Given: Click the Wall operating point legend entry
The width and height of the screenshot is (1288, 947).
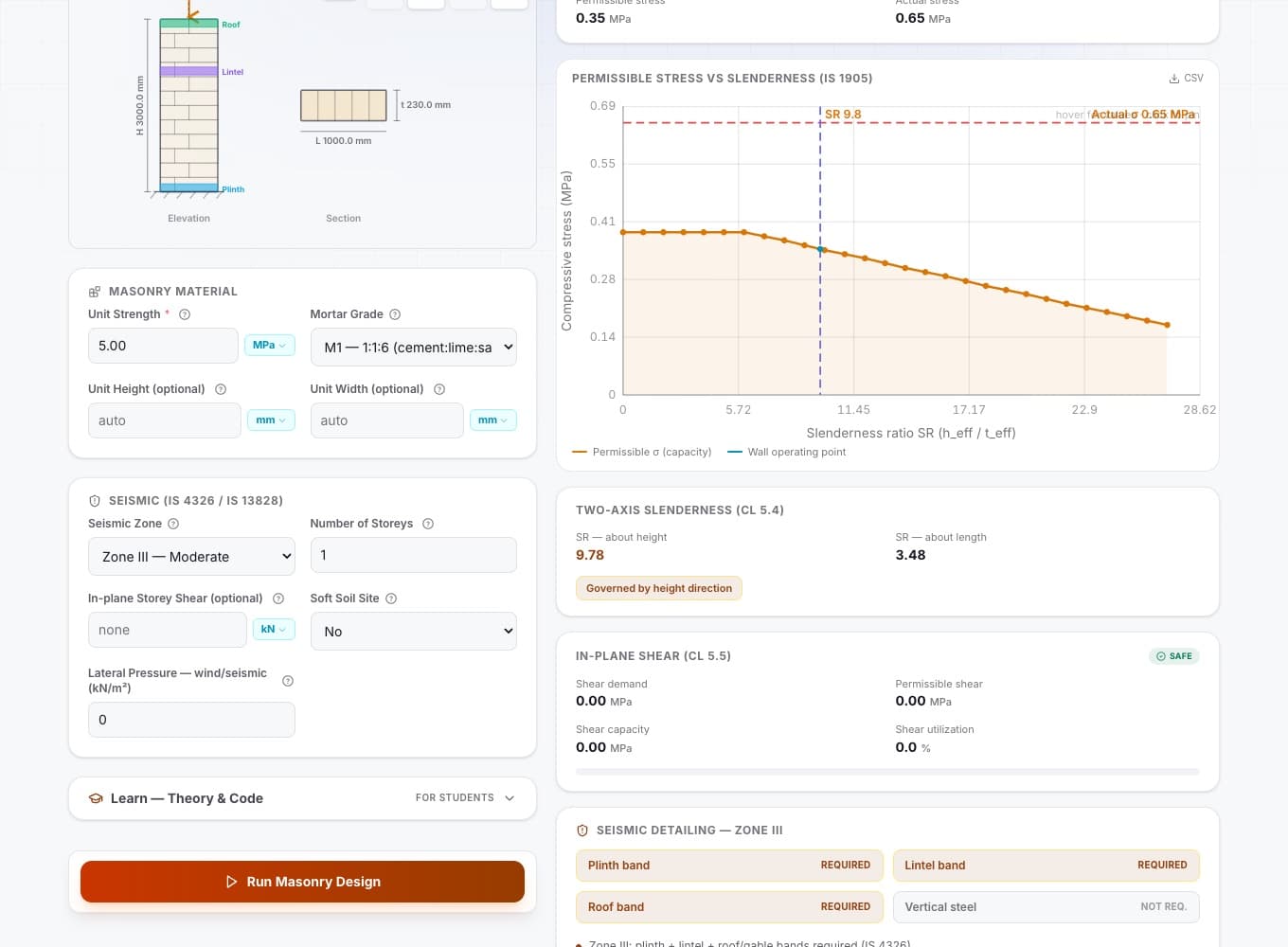Looking at the screenshot, I should pyautogui.click(x=787, y=452).
